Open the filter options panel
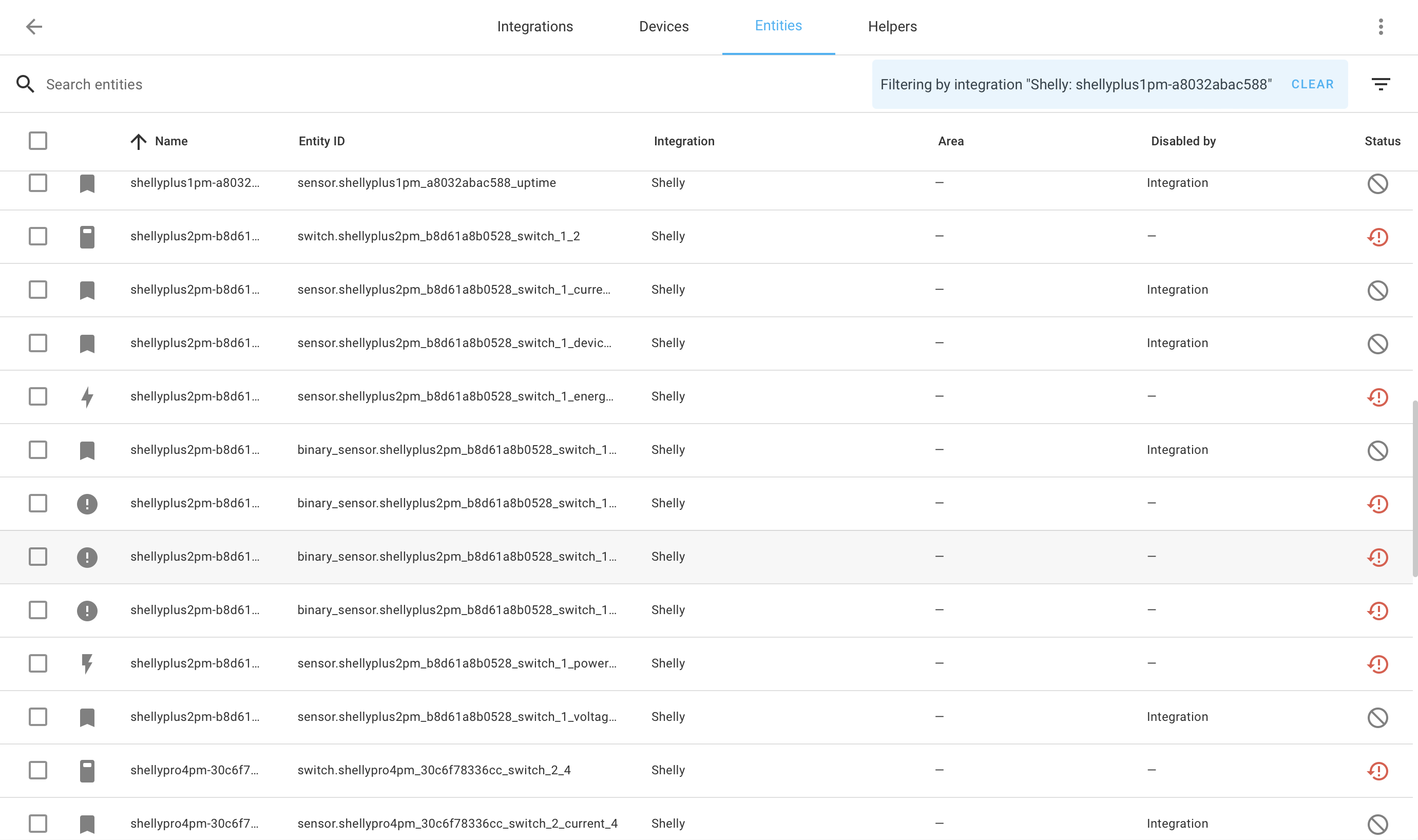This screenshot has height=840, width=1418. (1381, 83)
